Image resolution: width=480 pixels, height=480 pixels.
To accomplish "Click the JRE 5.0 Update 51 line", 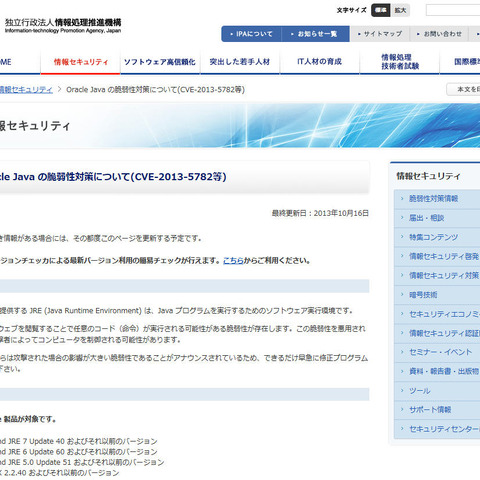I will (x=82, y=463).
